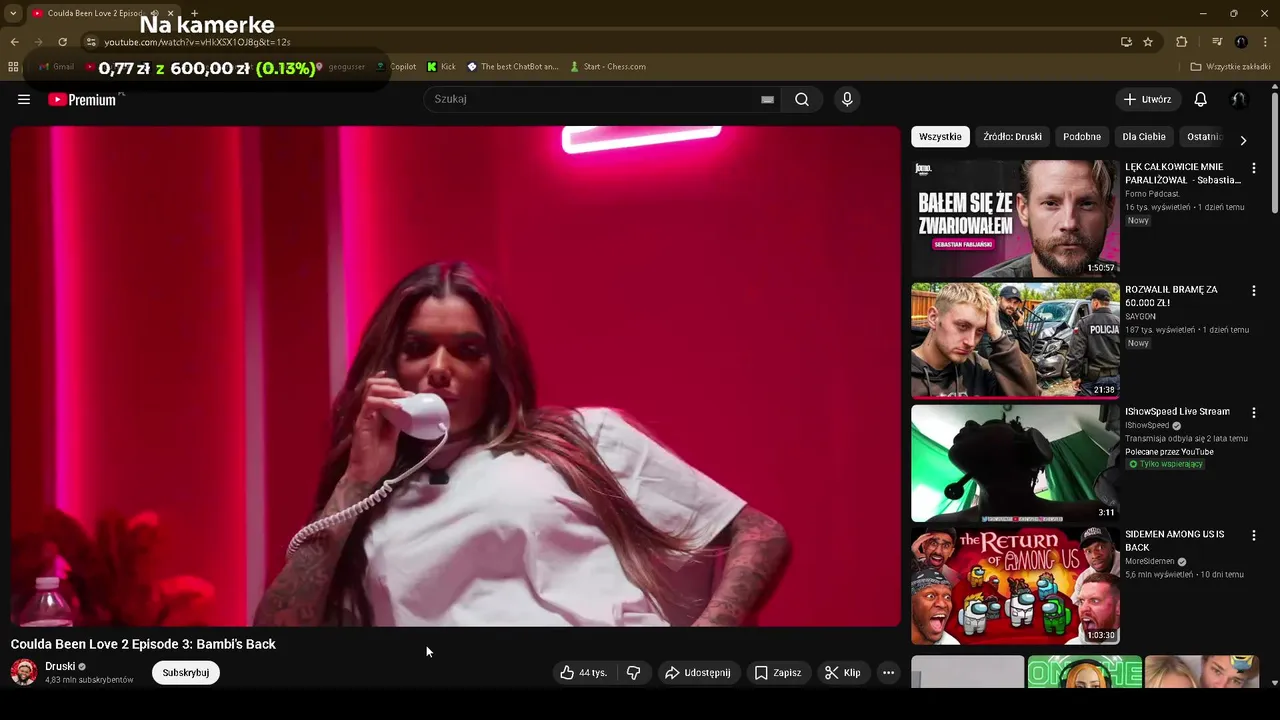This screenshot has width=1280, height=720.
Task: Open tab search dropdown arrow
Action: tap(13, 13)
